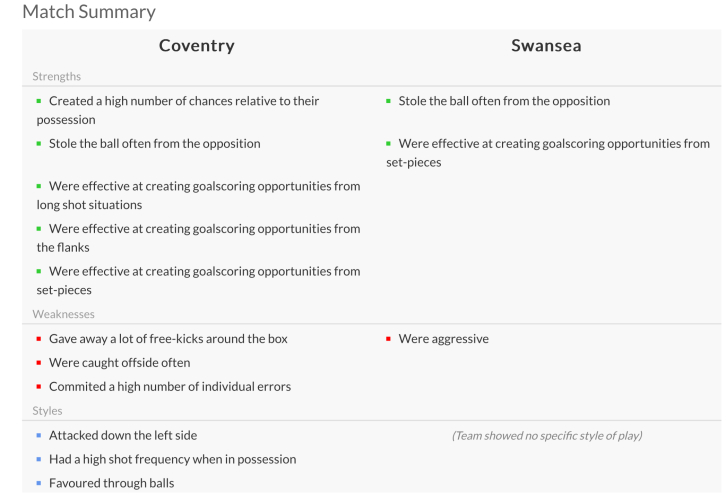726x500 pixels.
Task: Click Coventry's 'Stole the ball often' strength
Action: click(154, 143)
